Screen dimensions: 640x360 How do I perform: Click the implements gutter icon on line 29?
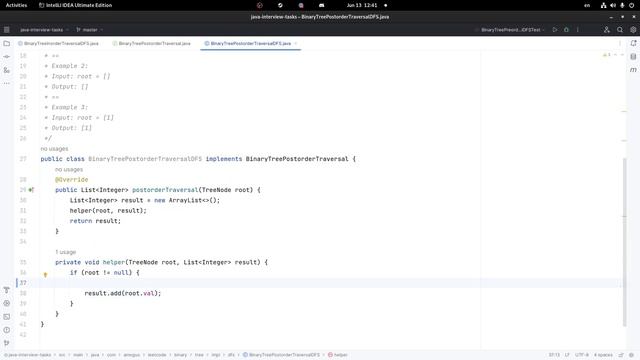click(x=31, y=190)
